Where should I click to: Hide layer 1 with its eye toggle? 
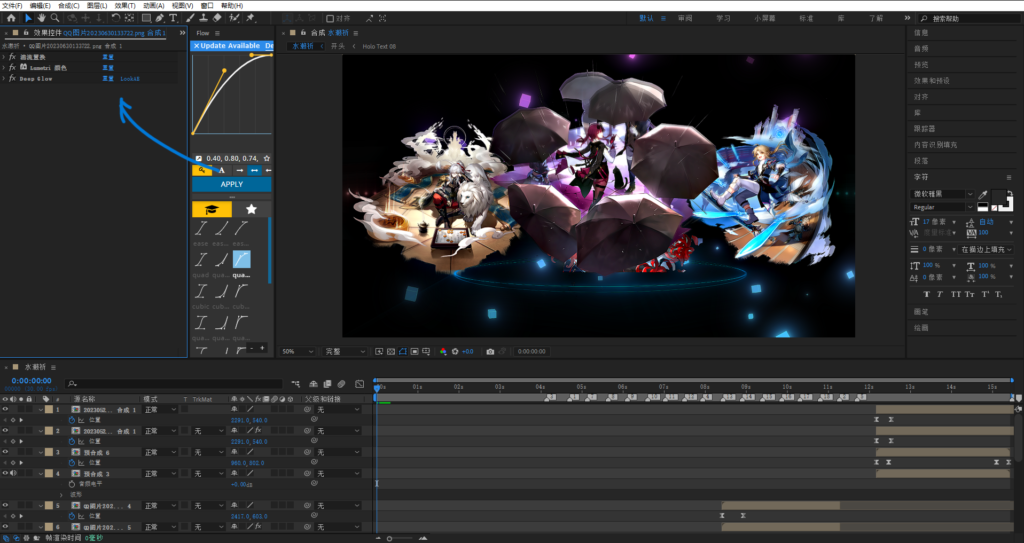[x=5, y=410]
